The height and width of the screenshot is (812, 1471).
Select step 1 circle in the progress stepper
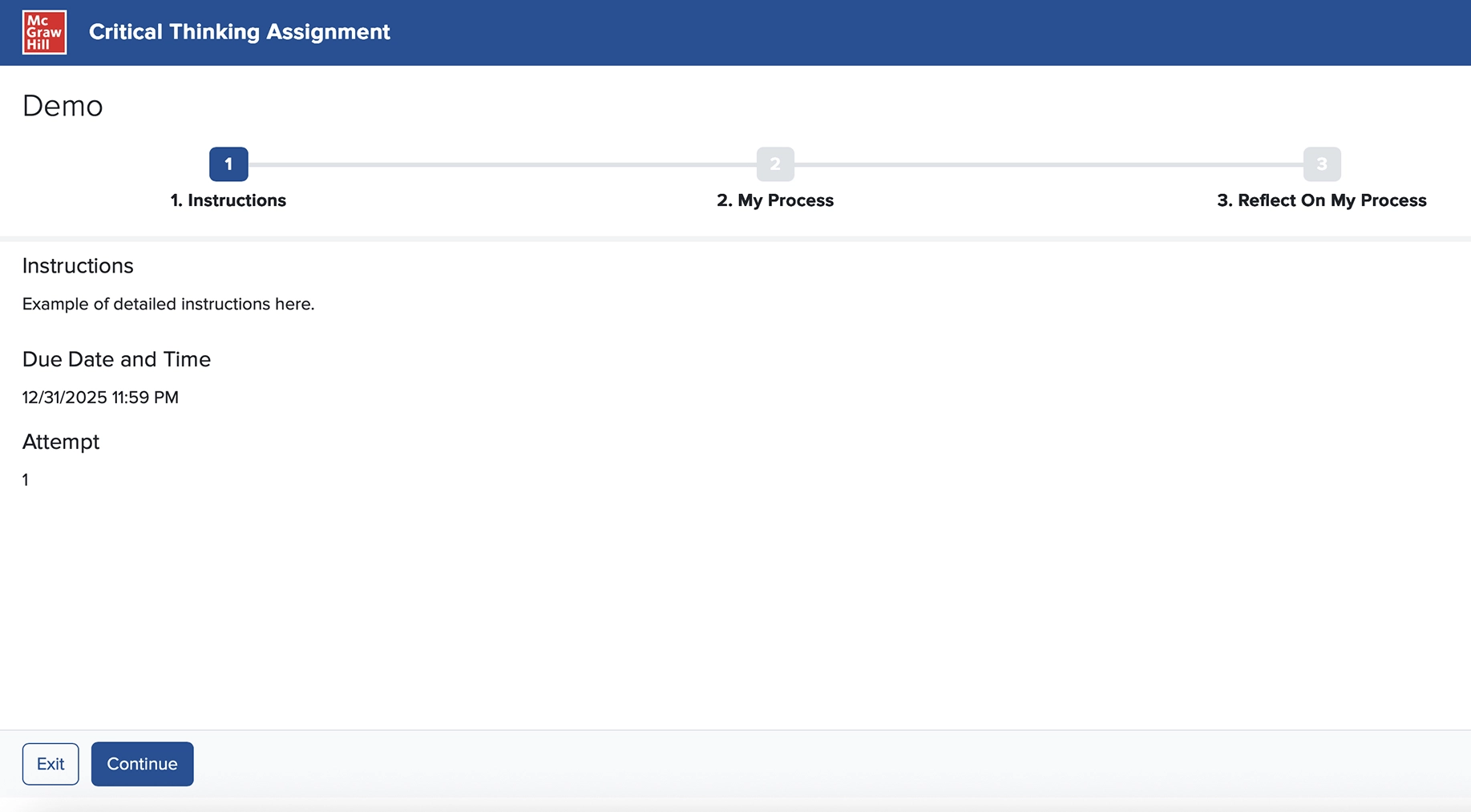pos(228,164)
